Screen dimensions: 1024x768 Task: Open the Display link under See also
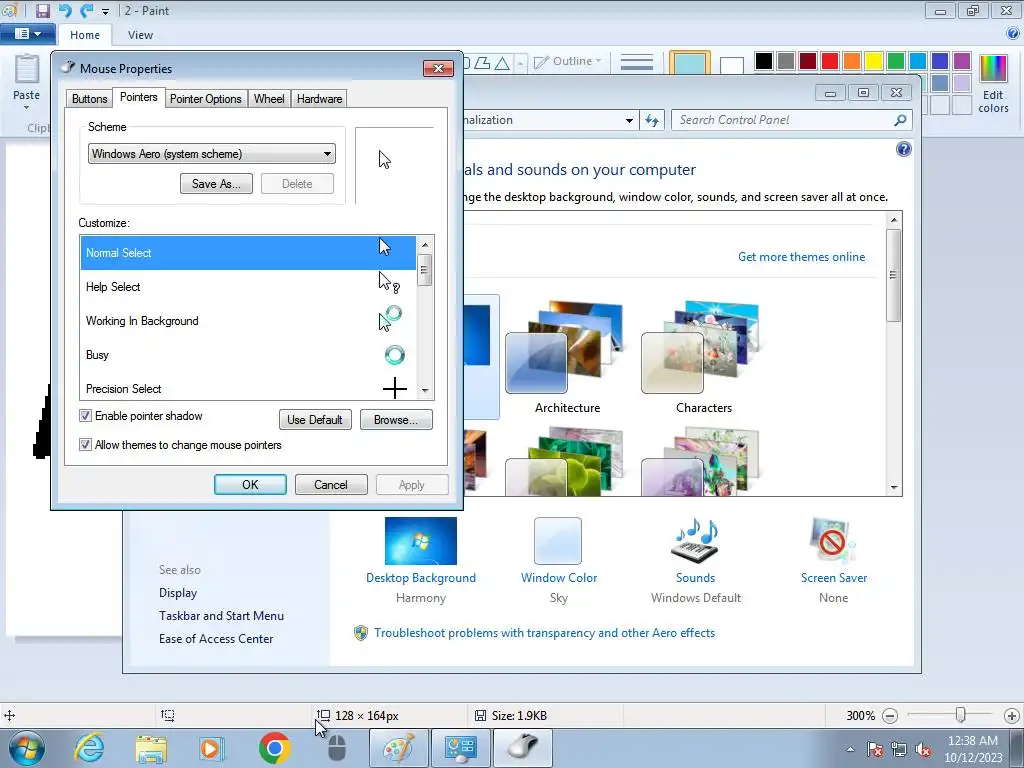coord(178,593)
